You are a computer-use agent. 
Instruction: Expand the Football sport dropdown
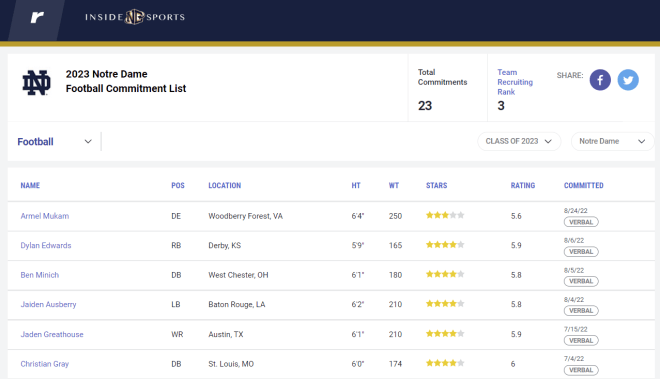(54, 141)
